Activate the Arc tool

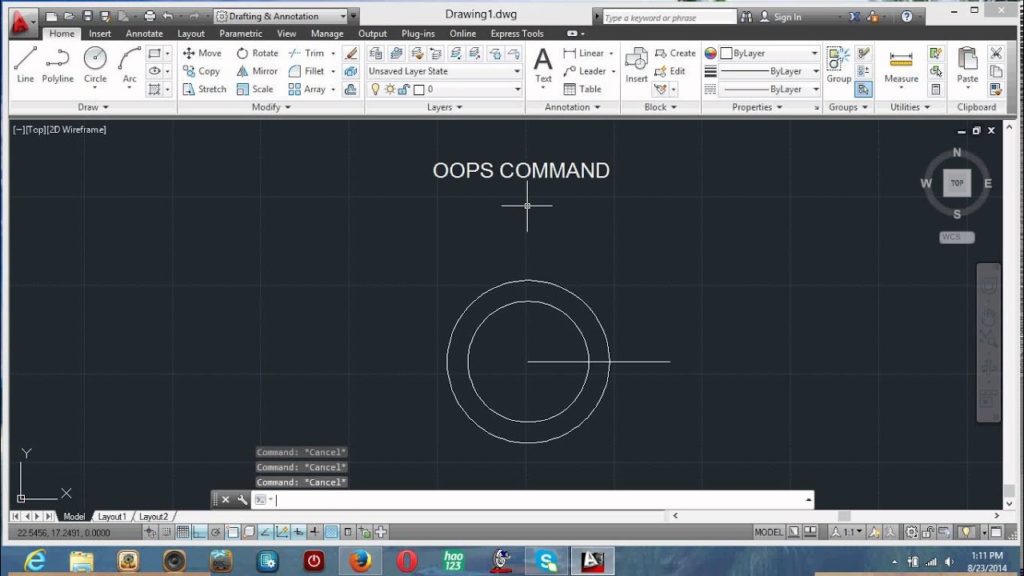tap(129, 64)
